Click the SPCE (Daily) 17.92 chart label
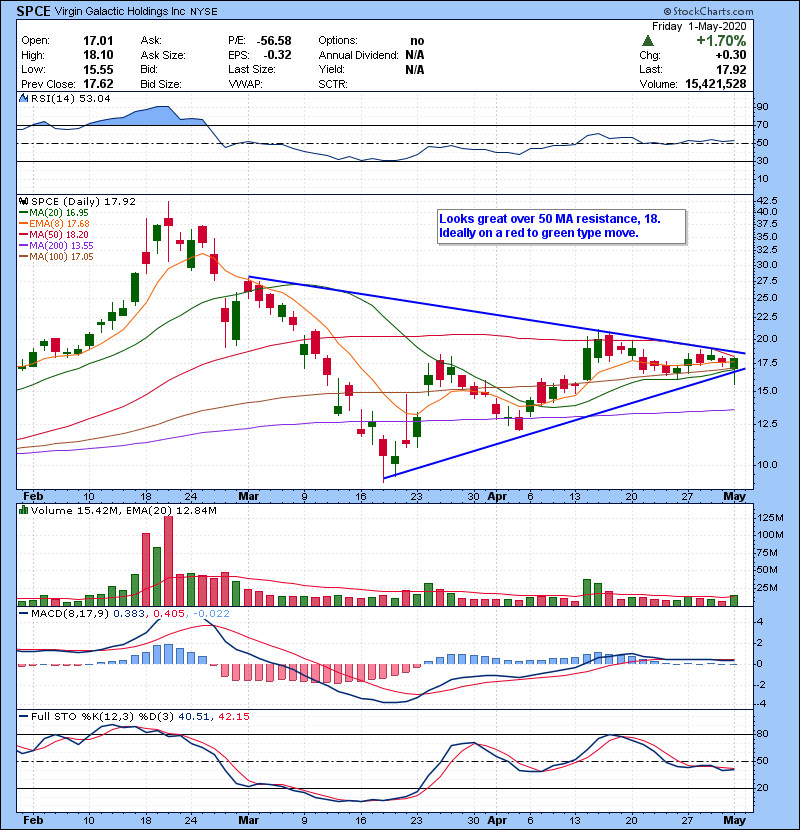800x830 pixels. (x=83, y=202)
